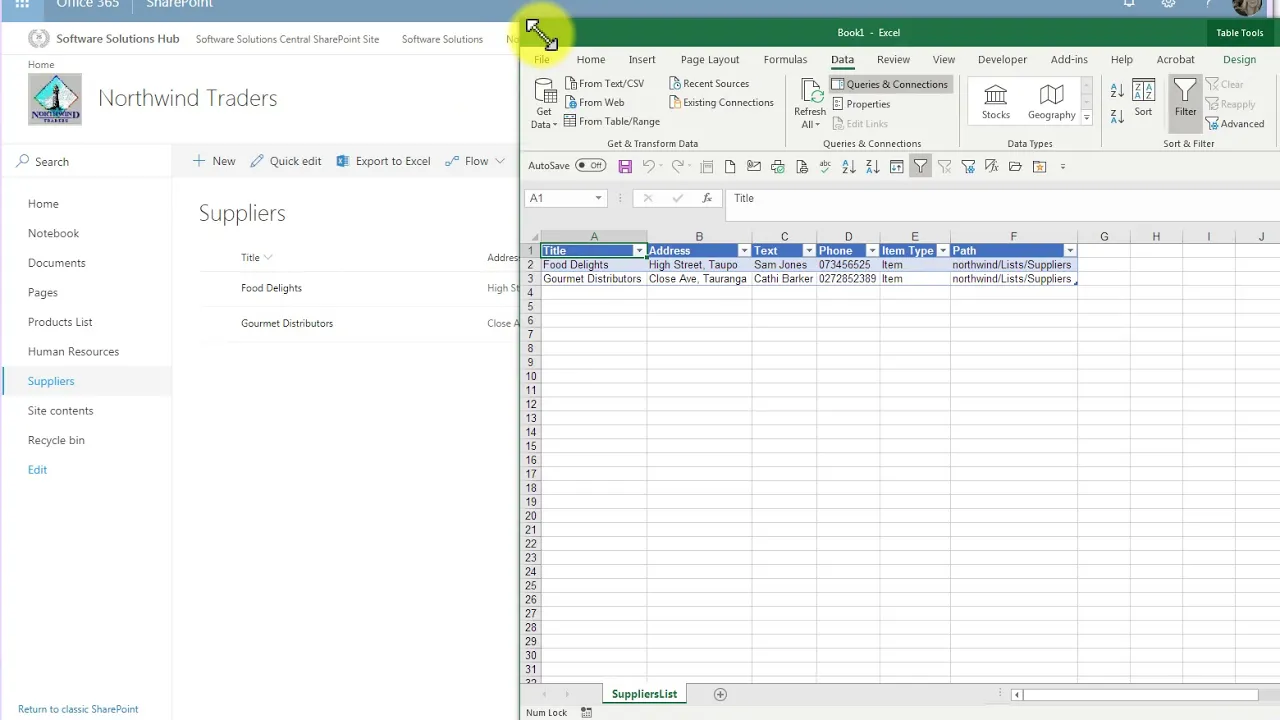Image resolution: width=1280 pixels, height=720 pixels.
Task: Open connection Properties
Action: [860, 104]
